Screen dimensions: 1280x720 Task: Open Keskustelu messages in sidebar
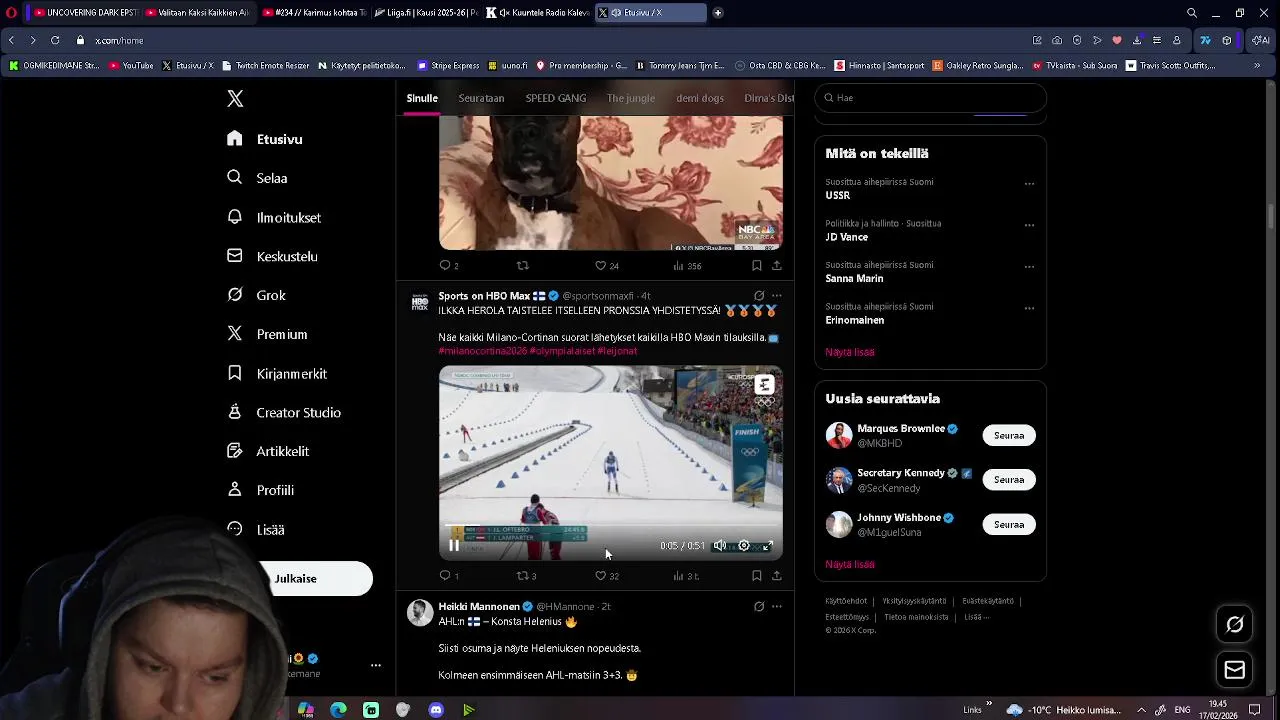point(272,256)
